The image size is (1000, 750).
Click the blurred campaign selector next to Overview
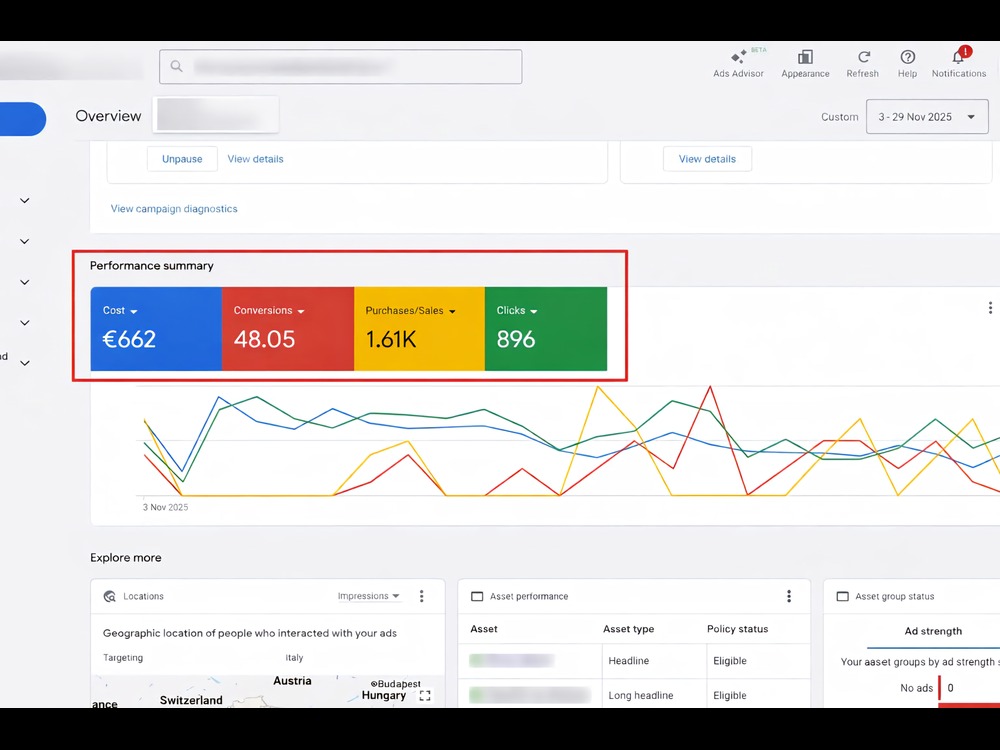[x=216, y=115]
